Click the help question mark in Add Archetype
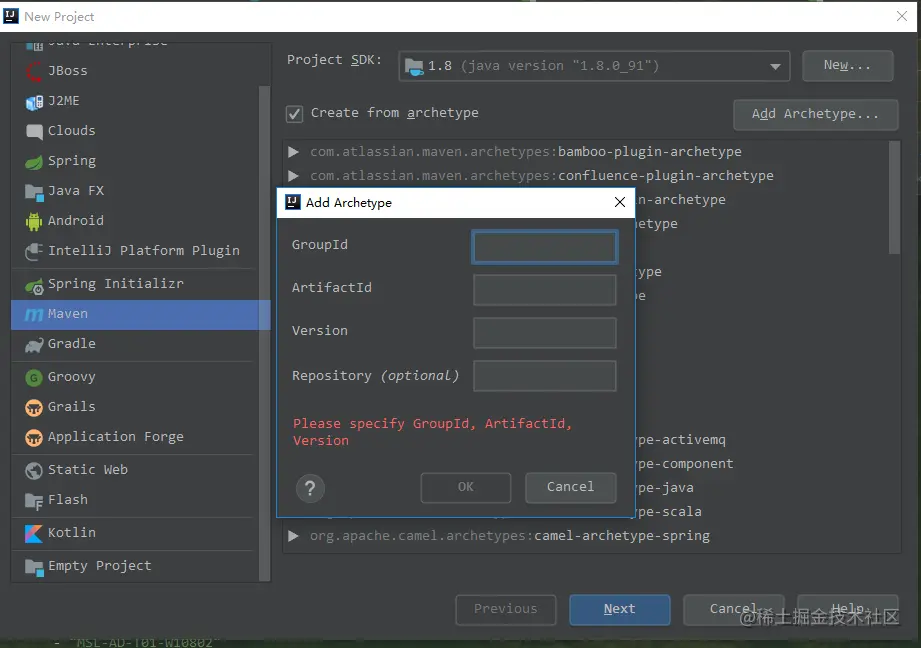 (310, 488)
